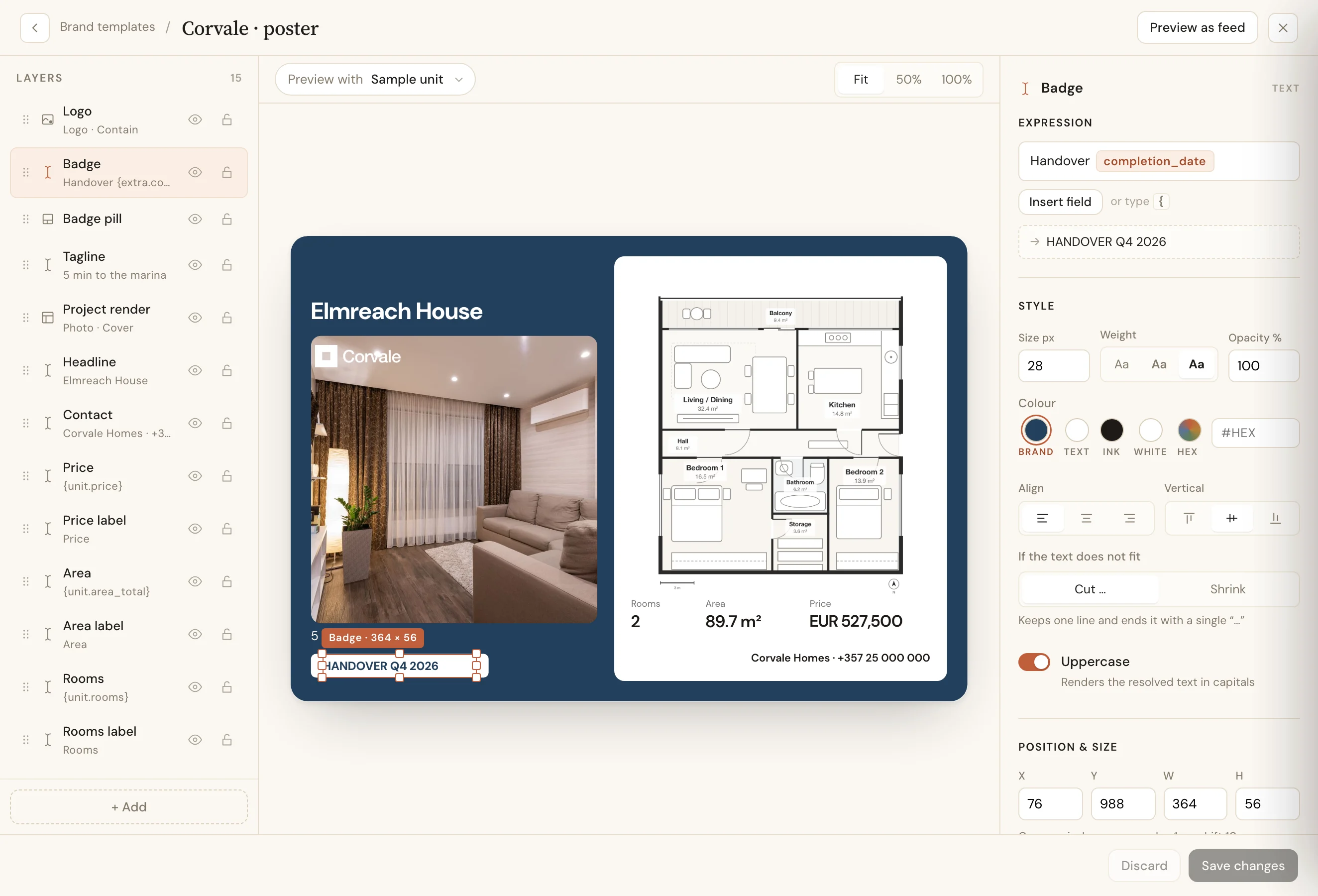Click the #HEX colour input field

coord(1255,433)
